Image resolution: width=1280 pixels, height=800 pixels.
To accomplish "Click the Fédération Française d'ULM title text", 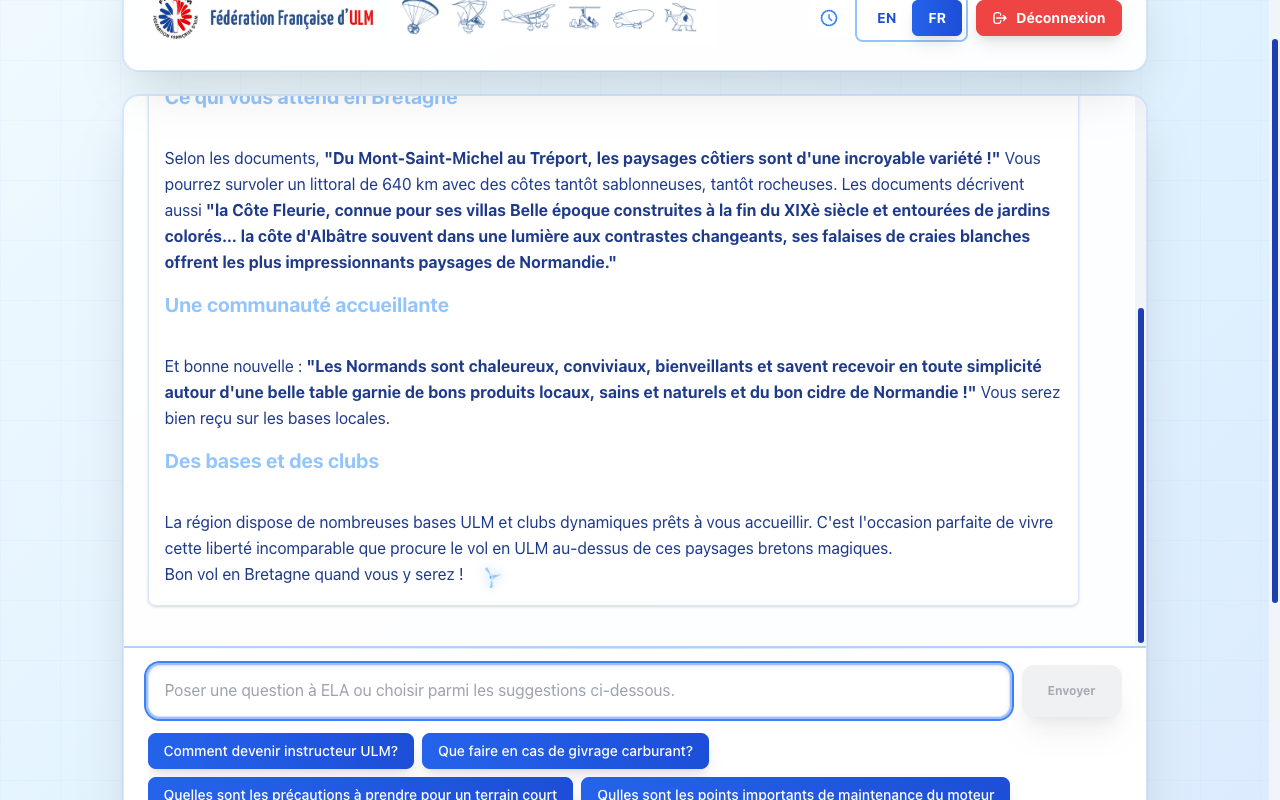I will pyautogui.click(x=292, y=18).
